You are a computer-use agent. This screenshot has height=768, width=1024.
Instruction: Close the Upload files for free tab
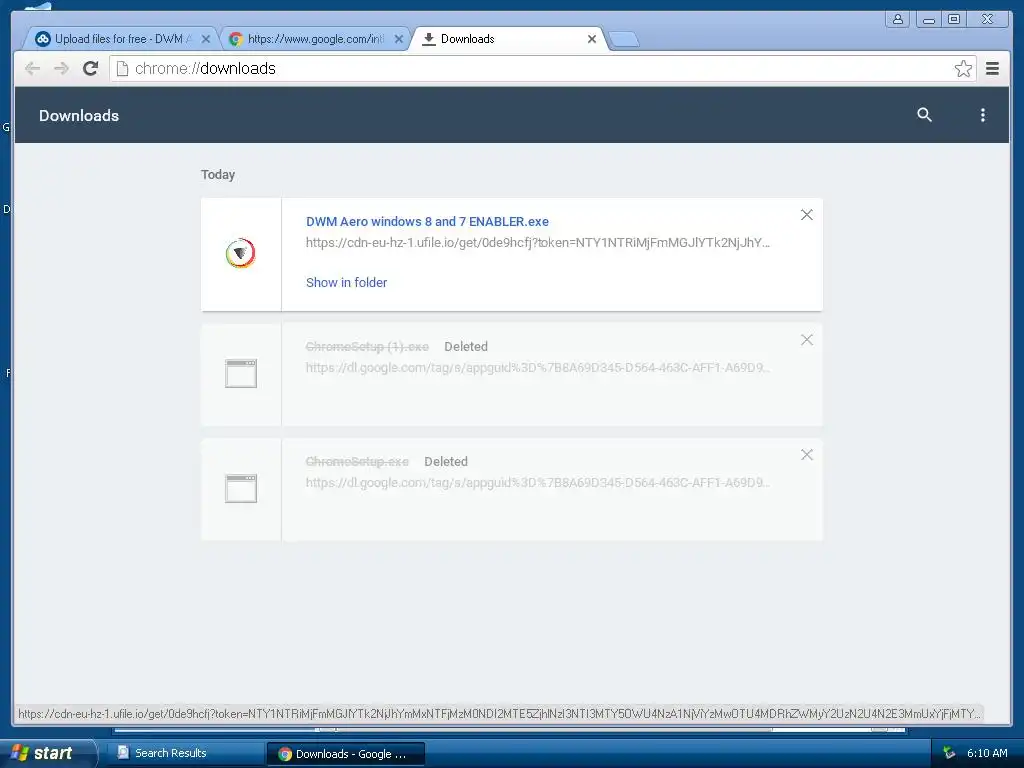click(x=206, y=39)
